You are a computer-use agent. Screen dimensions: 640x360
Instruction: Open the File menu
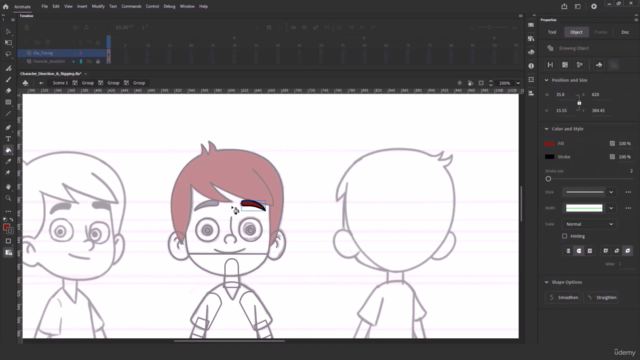(44, 7)
